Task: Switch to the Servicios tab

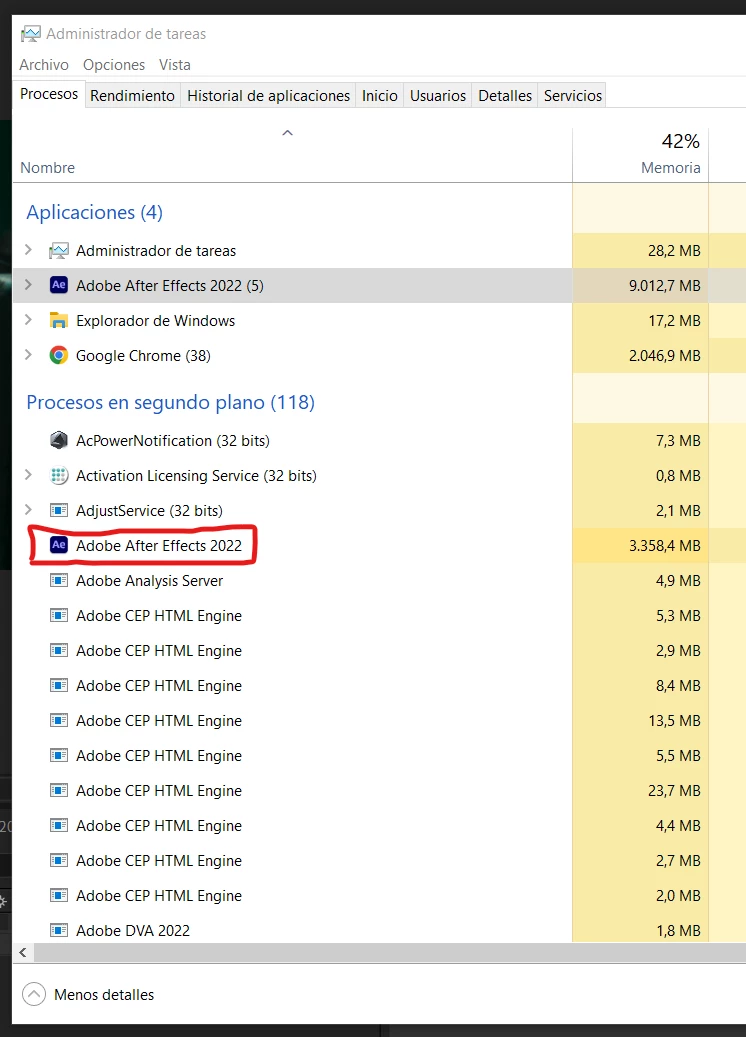Action: click(x=573, y=96)
